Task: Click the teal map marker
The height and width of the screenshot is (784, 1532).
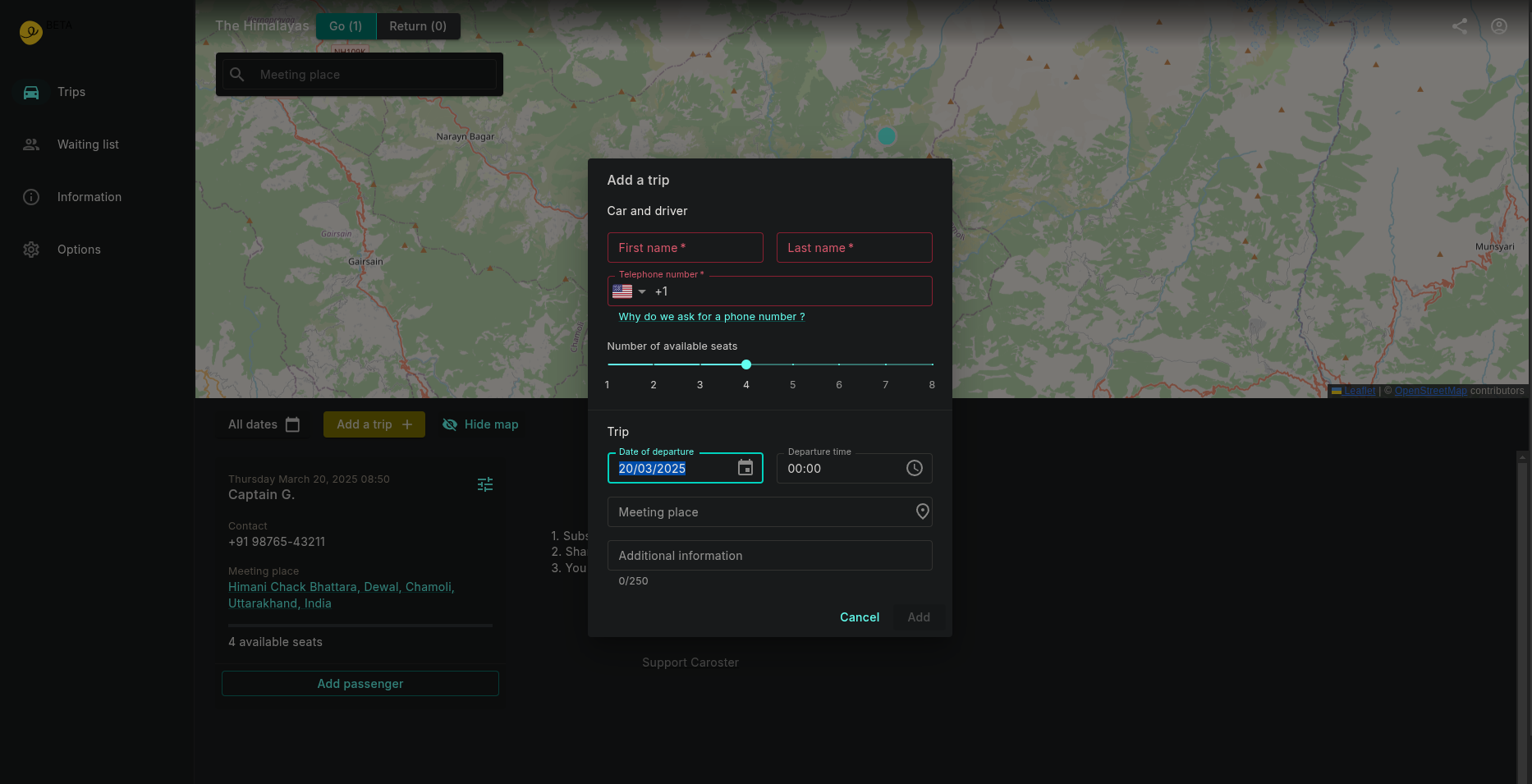Action: (887, 136)
